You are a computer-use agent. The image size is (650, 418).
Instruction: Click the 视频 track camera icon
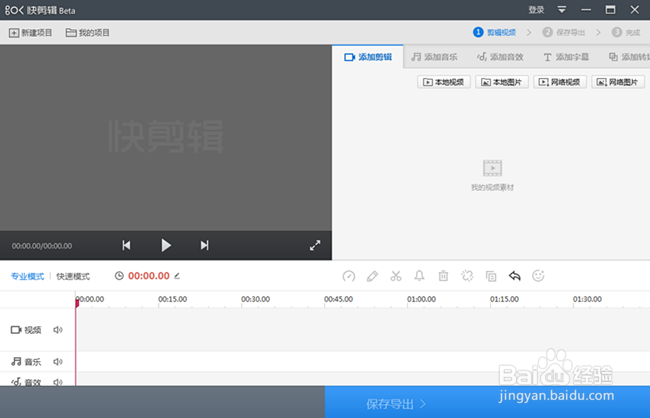[16, 330]
